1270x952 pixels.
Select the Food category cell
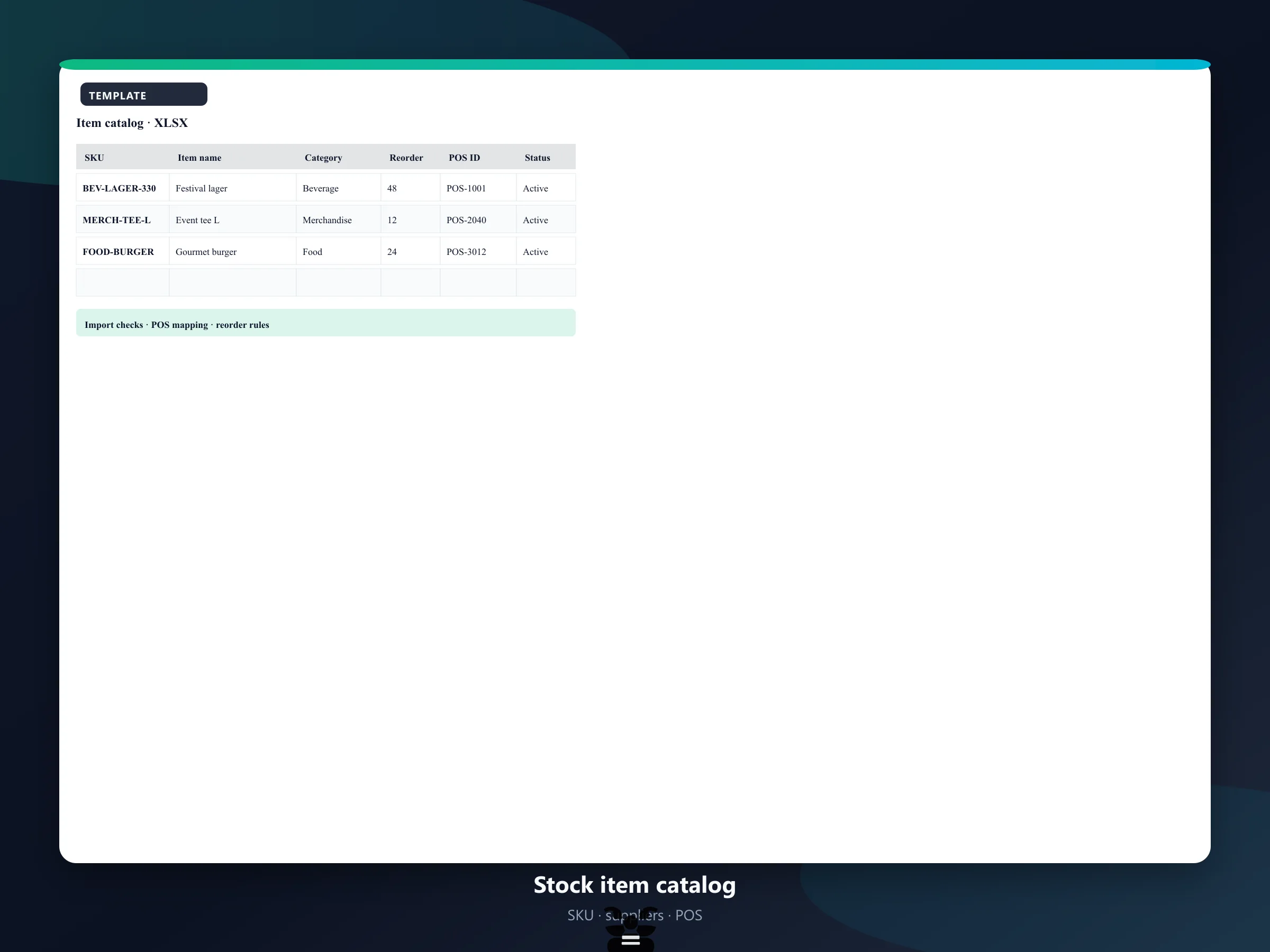coord(338,251)
